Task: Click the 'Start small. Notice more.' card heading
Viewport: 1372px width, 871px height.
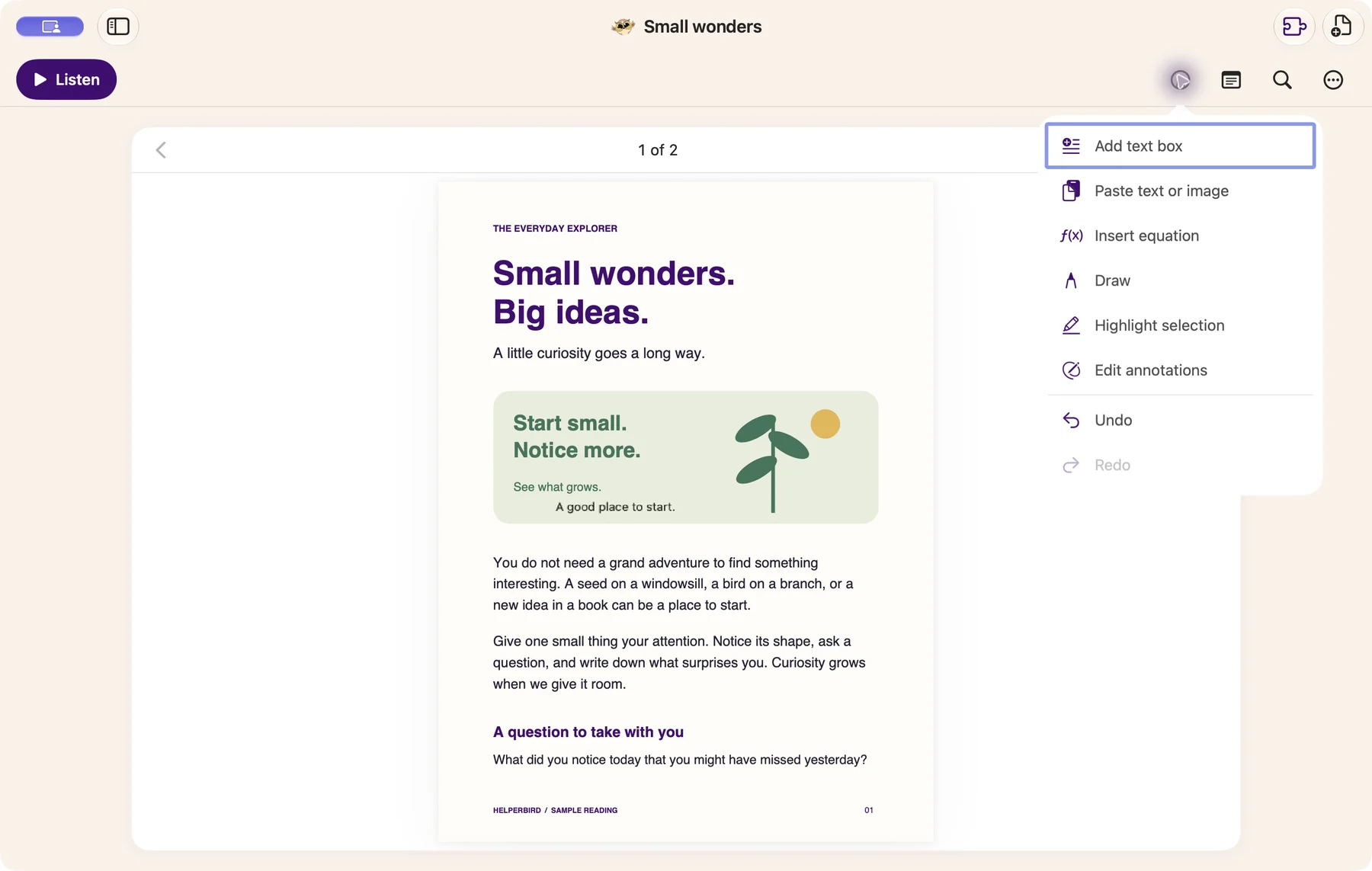Action: pos(576,437)
